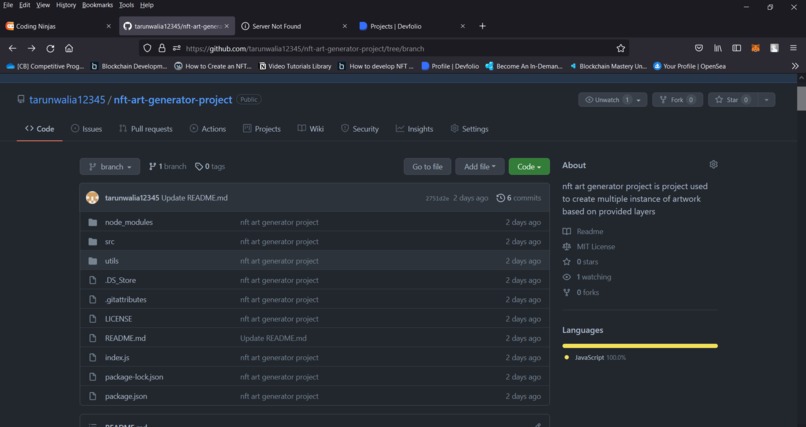Open the Firefox hamburger menu
Image resolution: width=806 pixels, height=427 pixels.
tap(793, 48)
